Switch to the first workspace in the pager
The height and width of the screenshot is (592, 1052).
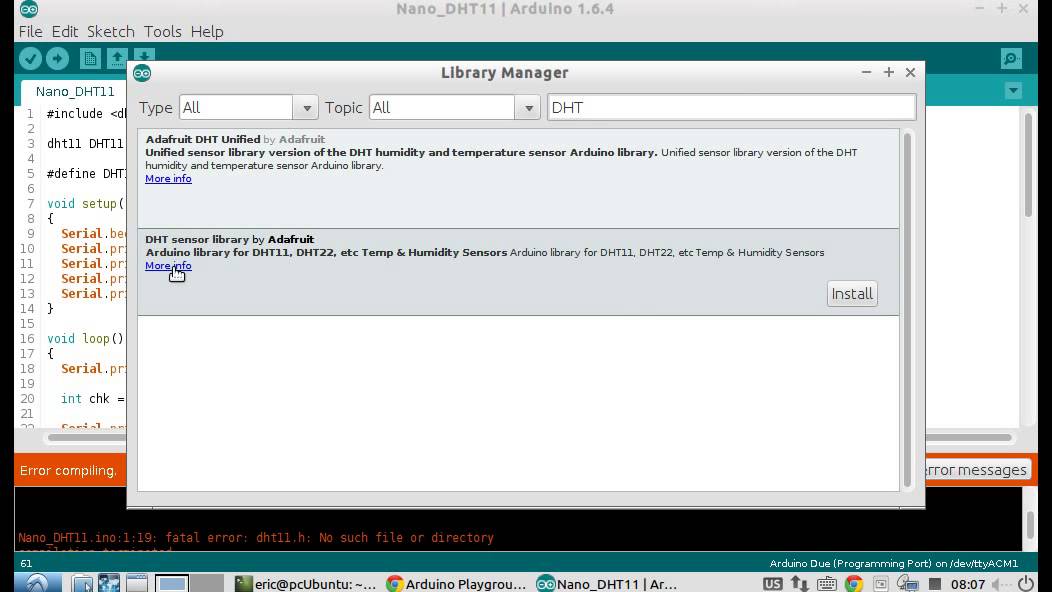coord(172,583)
